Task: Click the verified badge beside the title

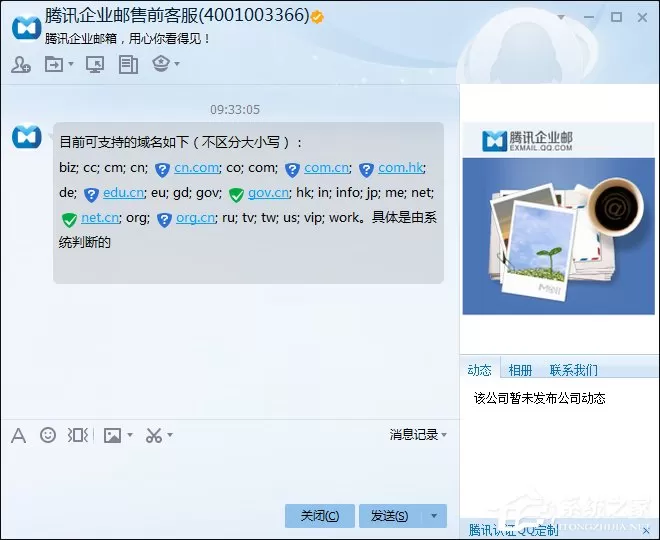Action: (317, 17)
